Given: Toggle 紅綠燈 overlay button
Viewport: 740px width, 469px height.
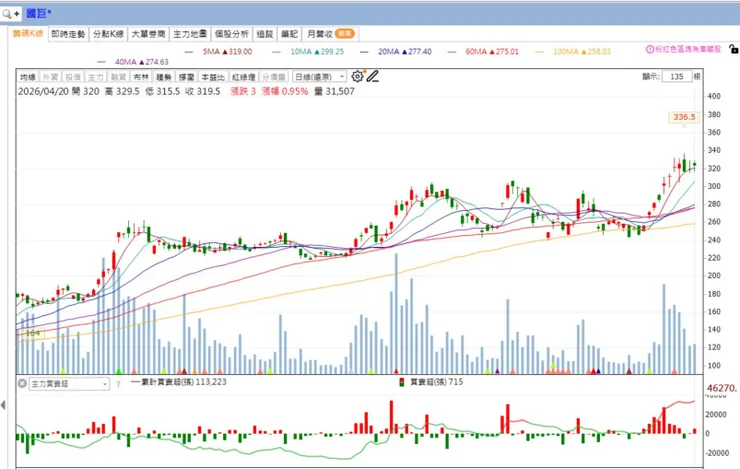Looking at the screenshot, I should pyautogui.click(x=244, y=77).
